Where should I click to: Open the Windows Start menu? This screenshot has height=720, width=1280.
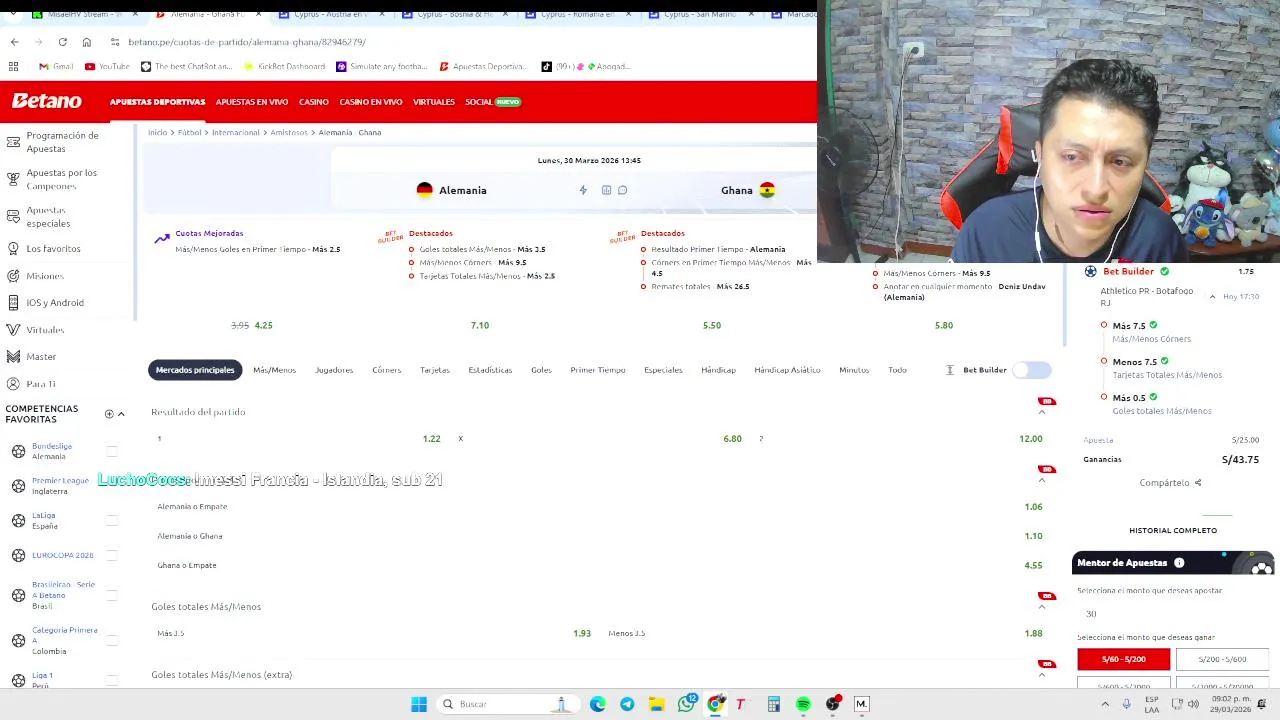click(x=419, y=704)
